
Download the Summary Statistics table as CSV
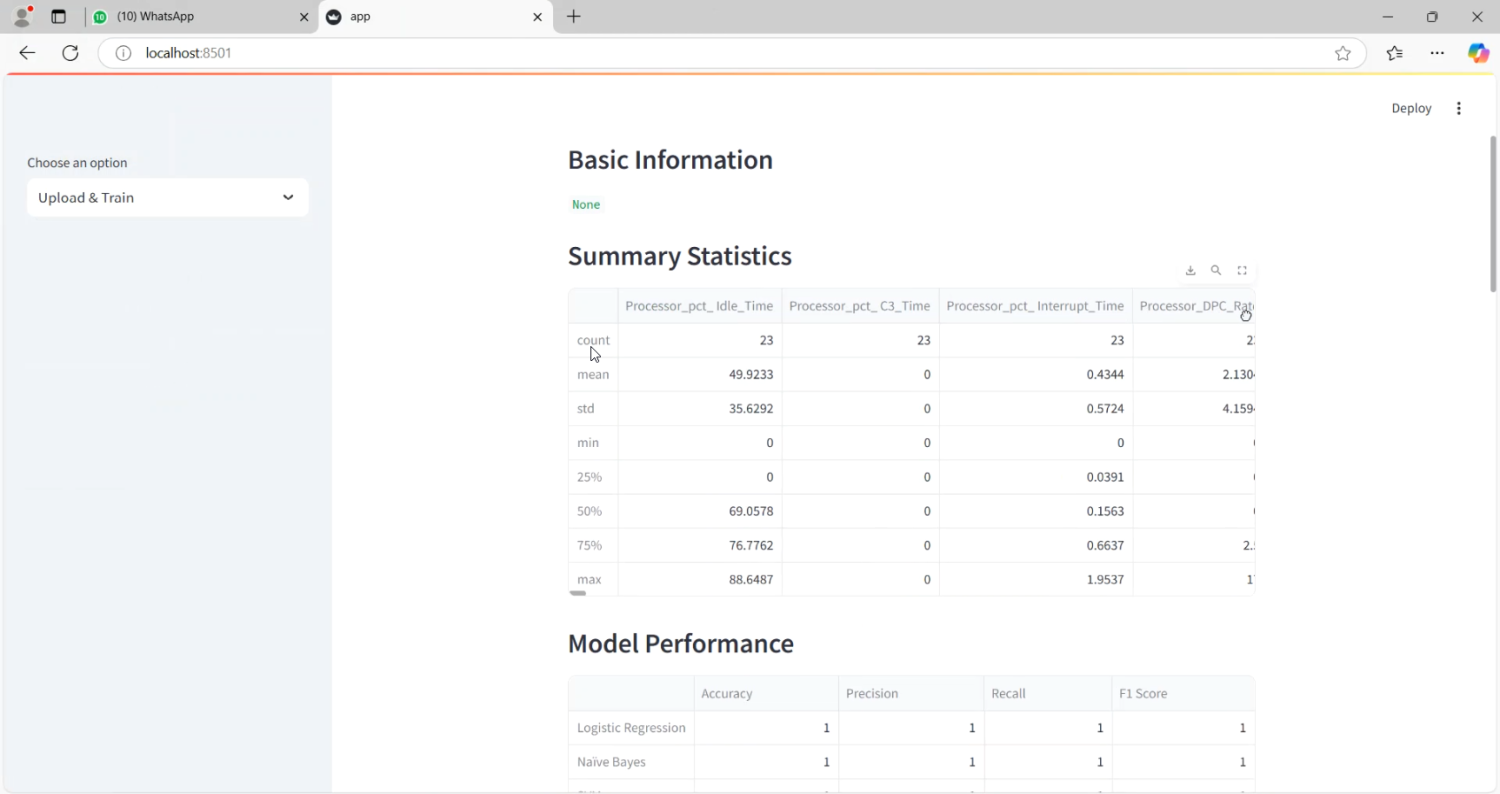1190,270
